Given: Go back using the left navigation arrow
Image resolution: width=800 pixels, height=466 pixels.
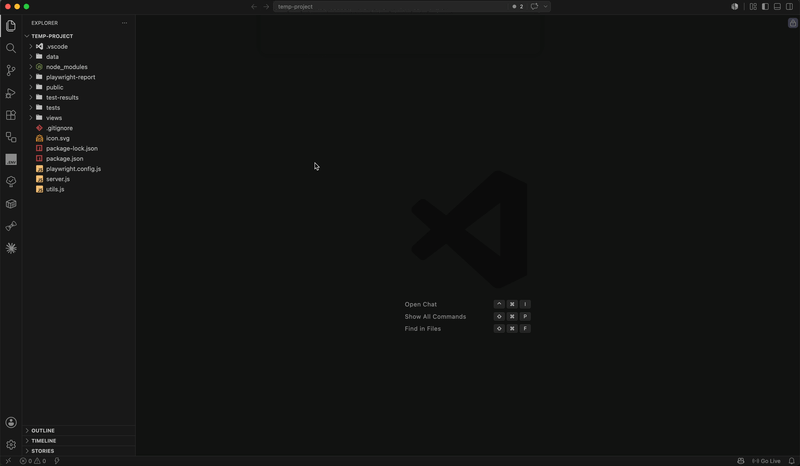Looking at the screenshot, I should point(254,7).
